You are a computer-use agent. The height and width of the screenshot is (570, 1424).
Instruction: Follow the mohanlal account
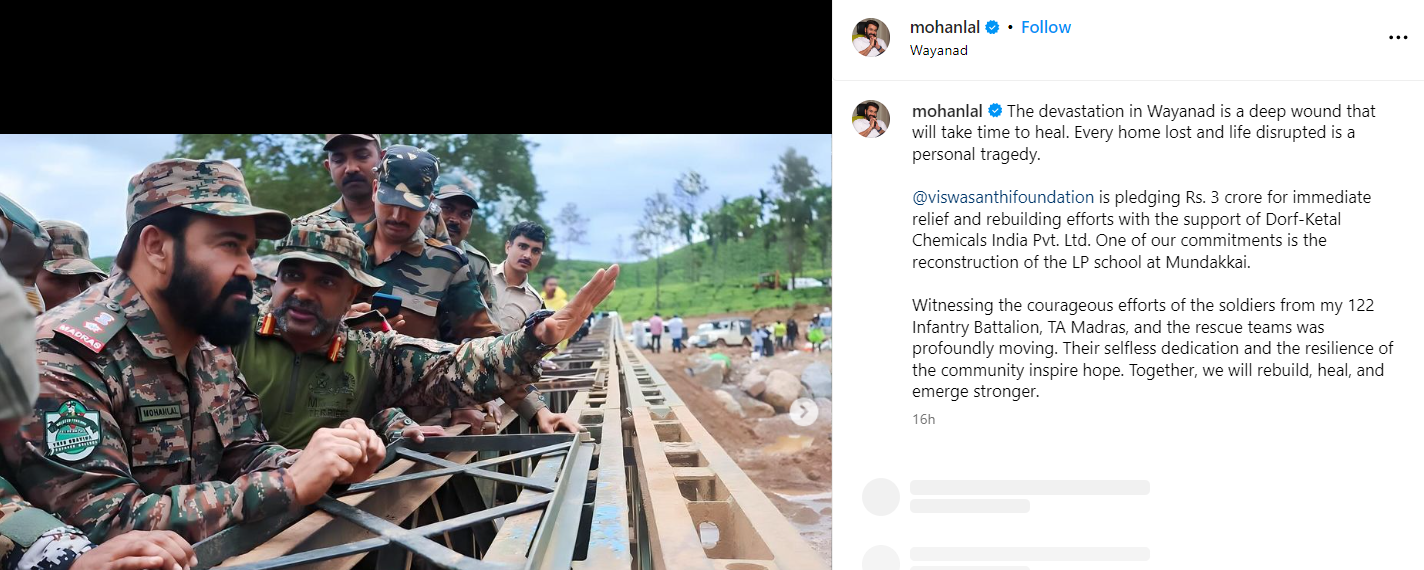point(1046,27)
